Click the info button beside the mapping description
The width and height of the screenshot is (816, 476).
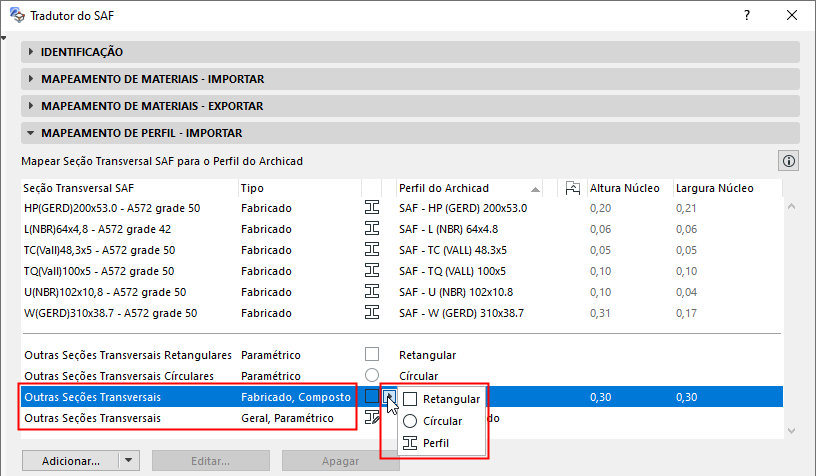pos(789,161)
